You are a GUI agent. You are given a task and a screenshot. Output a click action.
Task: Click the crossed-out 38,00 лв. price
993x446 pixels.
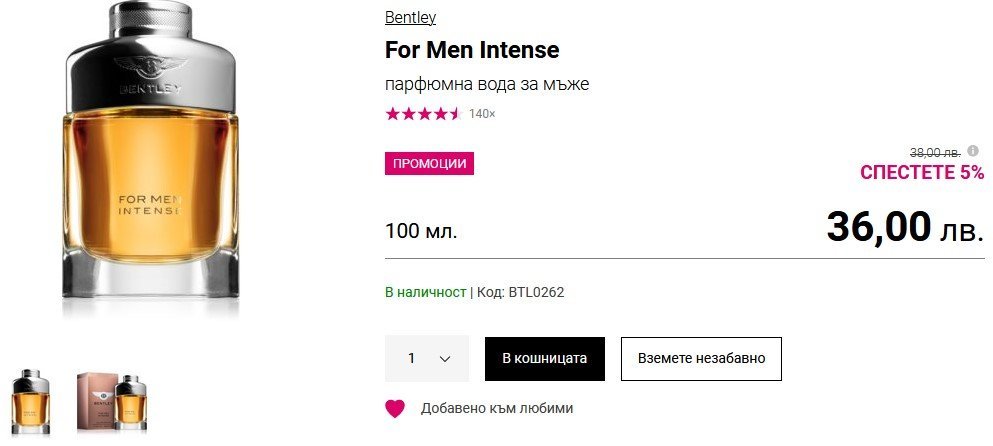935,152
